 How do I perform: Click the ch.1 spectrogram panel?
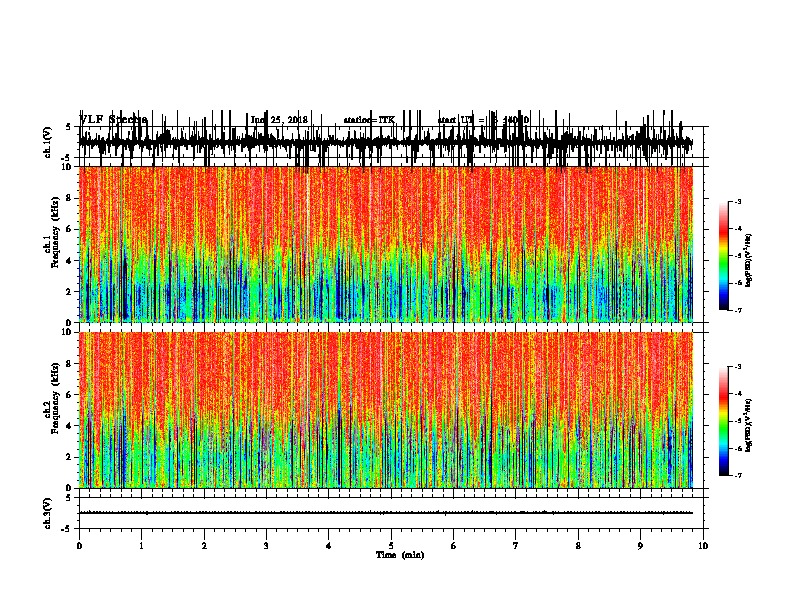click(x=386, y=244)
